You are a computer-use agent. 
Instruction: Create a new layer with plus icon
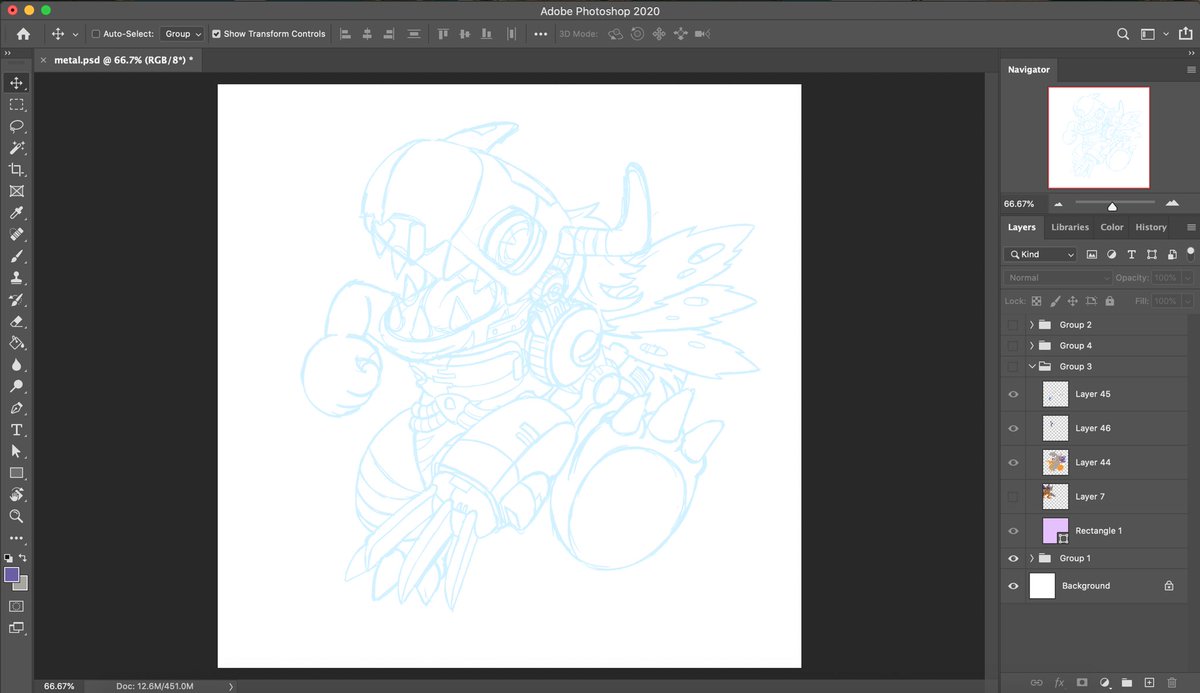tap(1149, 682)
